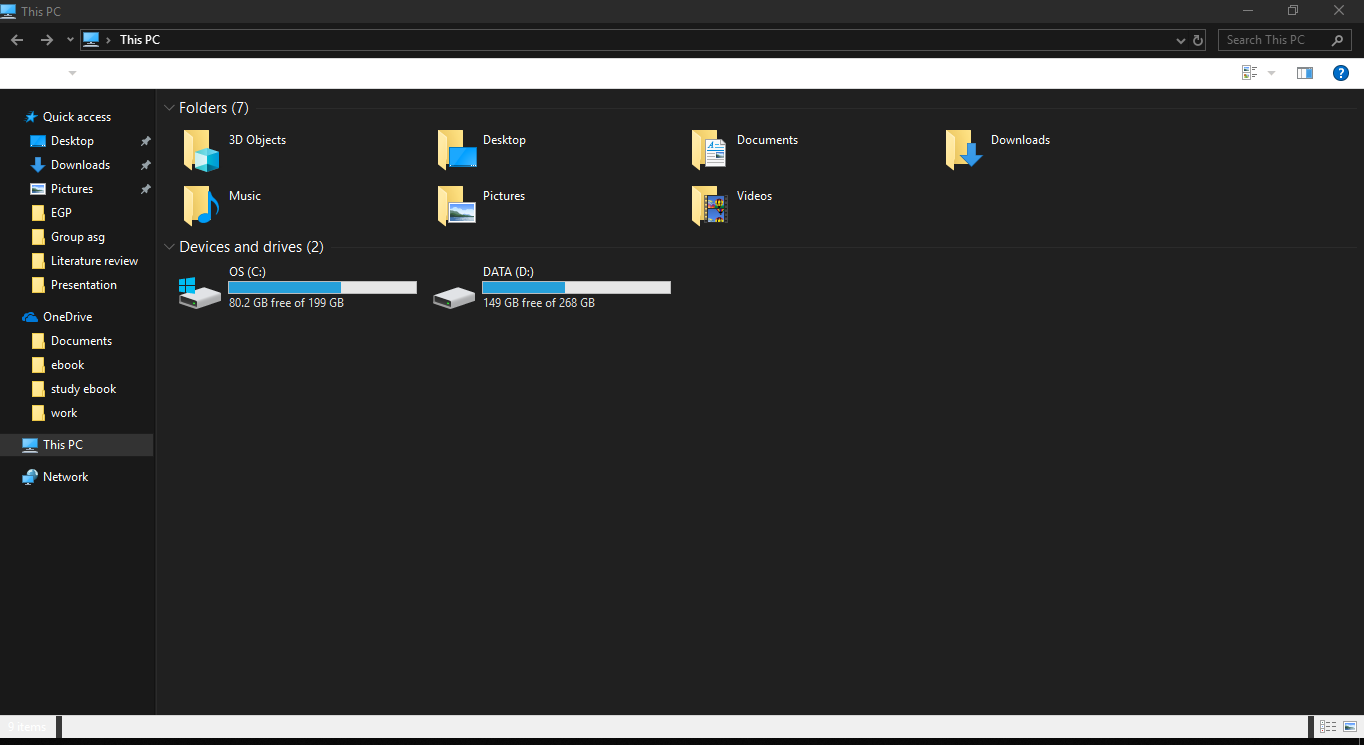Click the OS (C:) storage usage bar
The height and width of the screenshot is (745, 1364).
click(323, 288)
